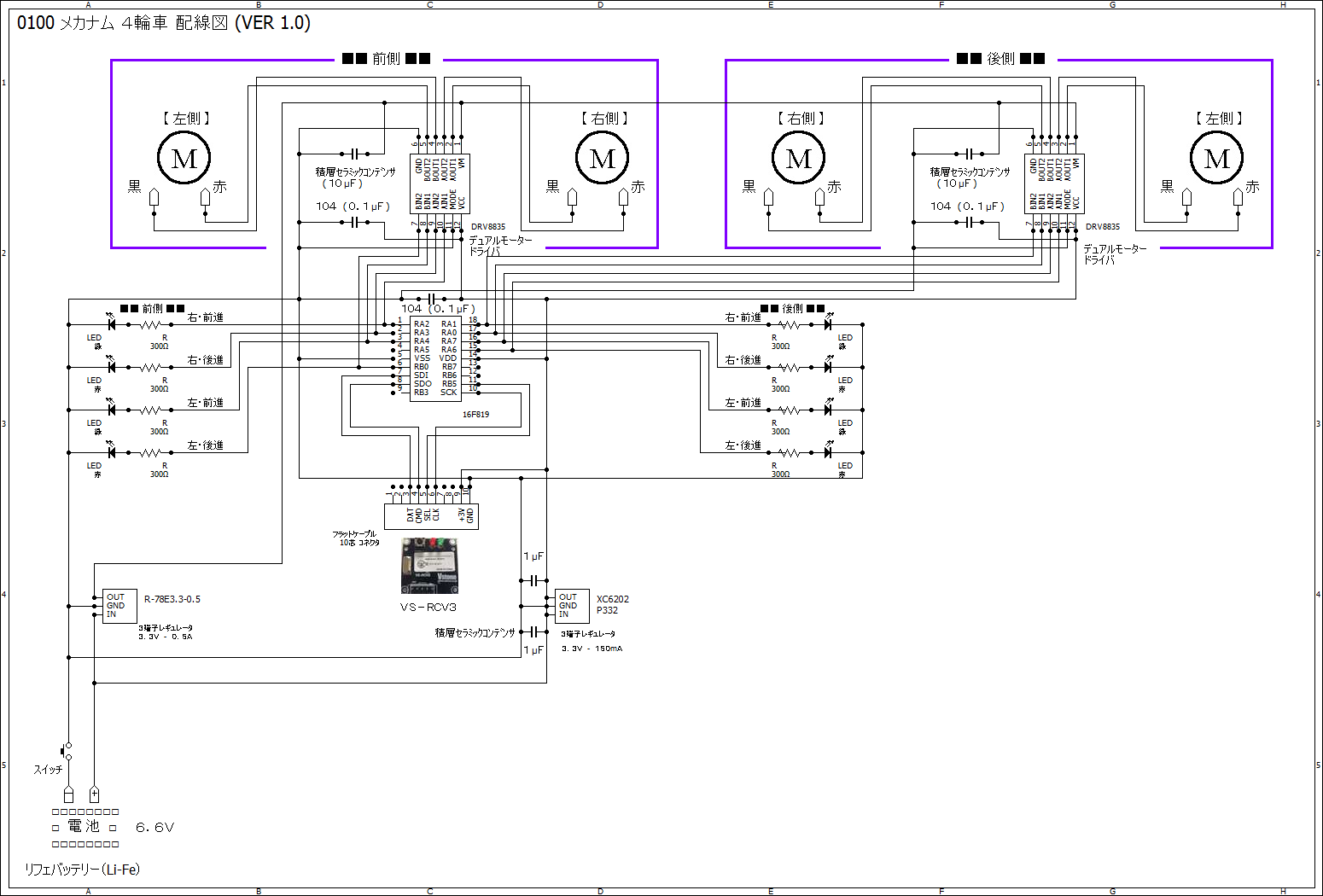Screen dimensions: 1323x896
Task: Select the 右側 motor in the front block
Action: click(x=603, y=159)
